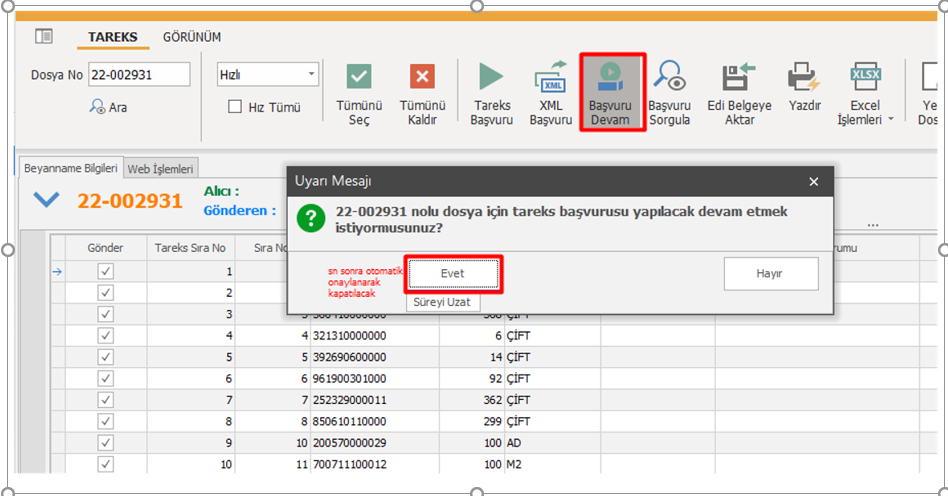948x496 pixels.
Task: Enable the Hız Tümü checkbox
Action: coord(235,107)
